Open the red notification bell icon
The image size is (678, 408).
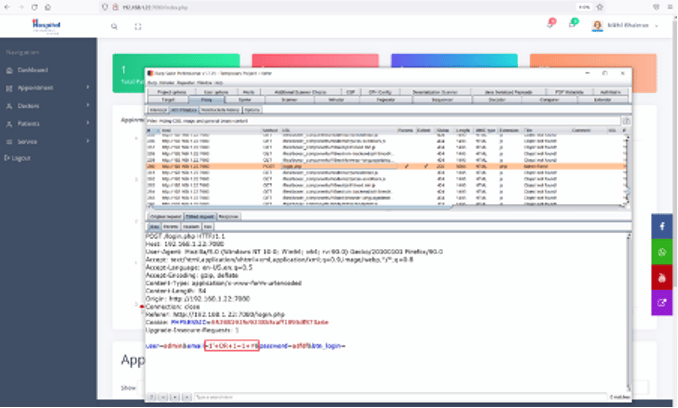[551, 24]
